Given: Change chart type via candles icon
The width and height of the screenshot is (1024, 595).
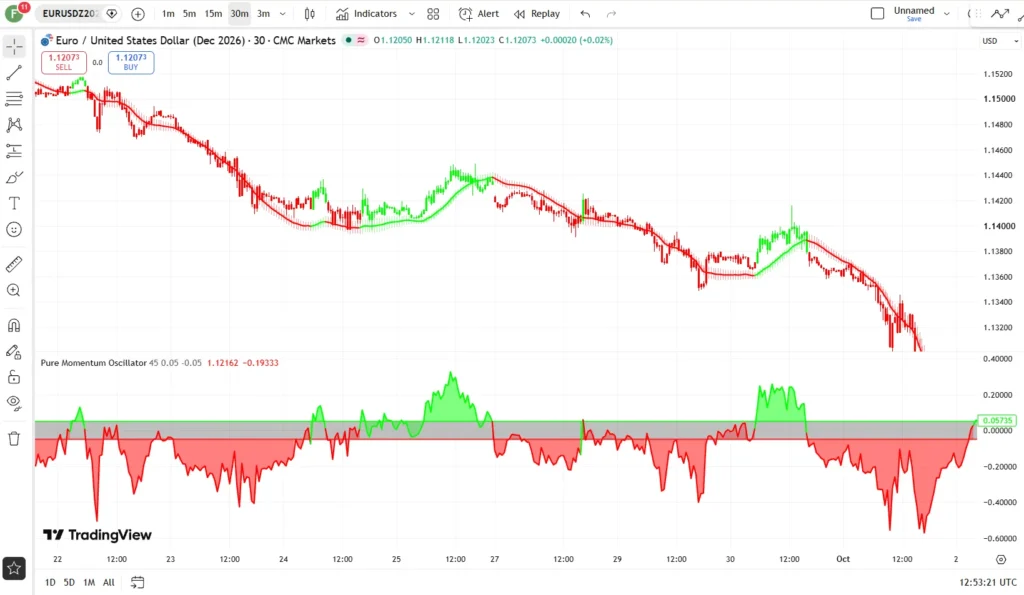Looking at the screenshot, I should (310, 13).
